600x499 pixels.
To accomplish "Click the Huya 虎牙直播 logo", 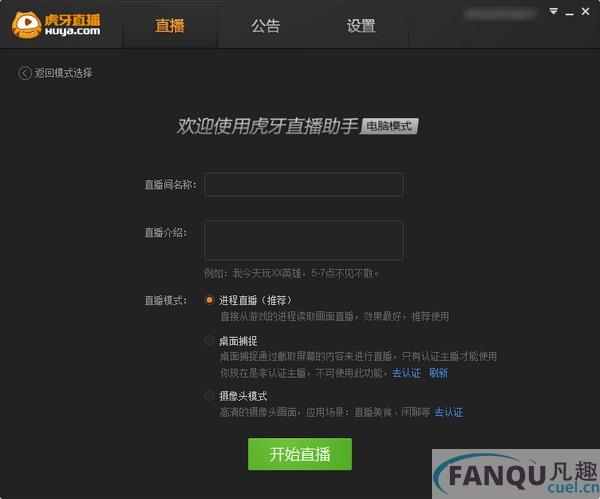I will [x=56, y=25].
